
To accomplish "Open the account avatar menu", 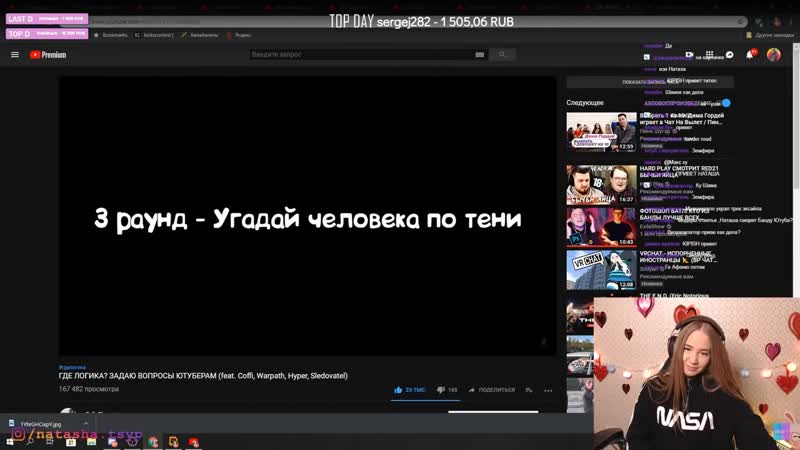I will [773, 55].
